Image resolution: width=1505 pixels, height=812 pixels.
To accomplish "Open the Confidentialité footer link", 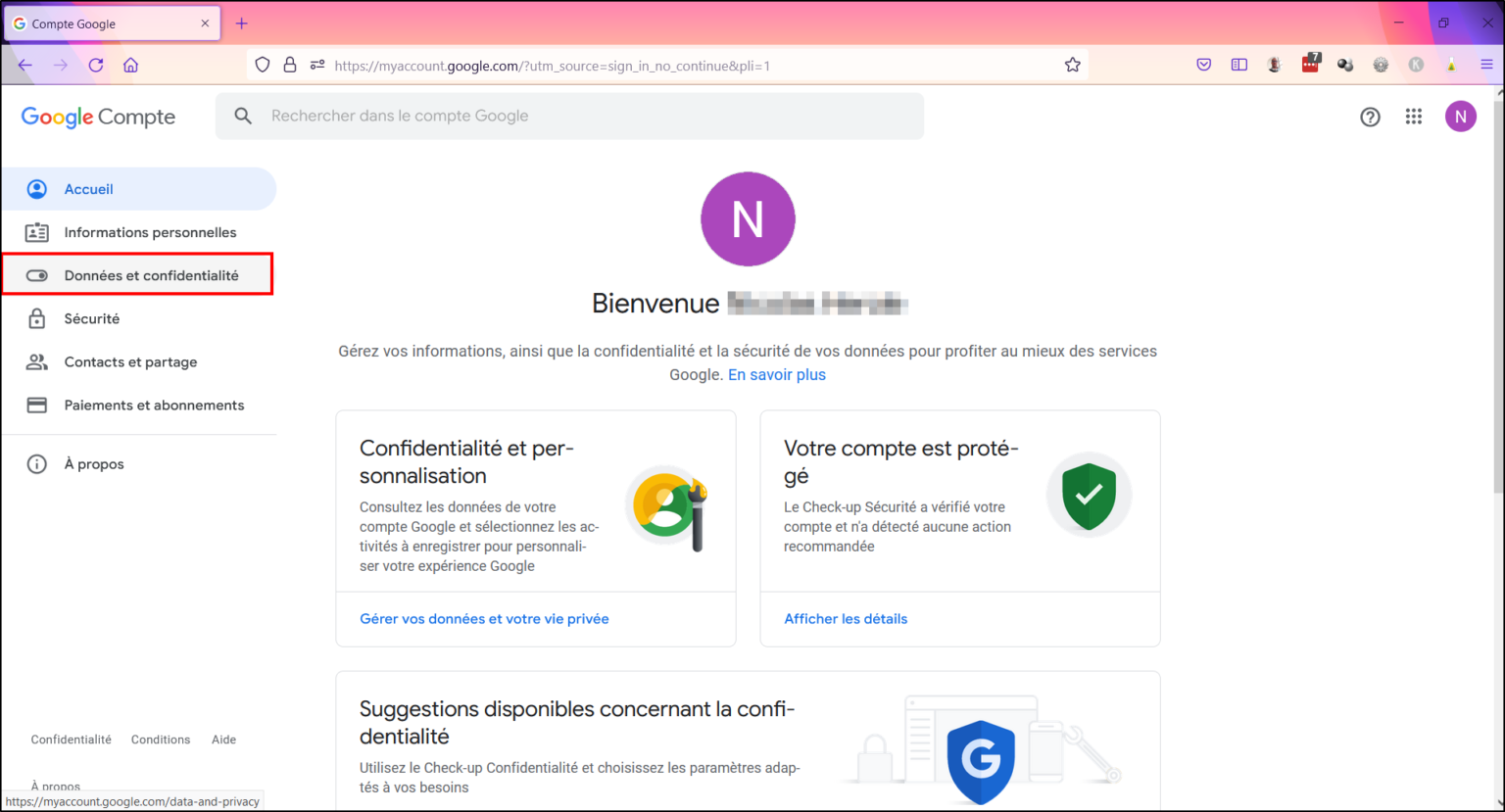I will (x=71, y=740).
